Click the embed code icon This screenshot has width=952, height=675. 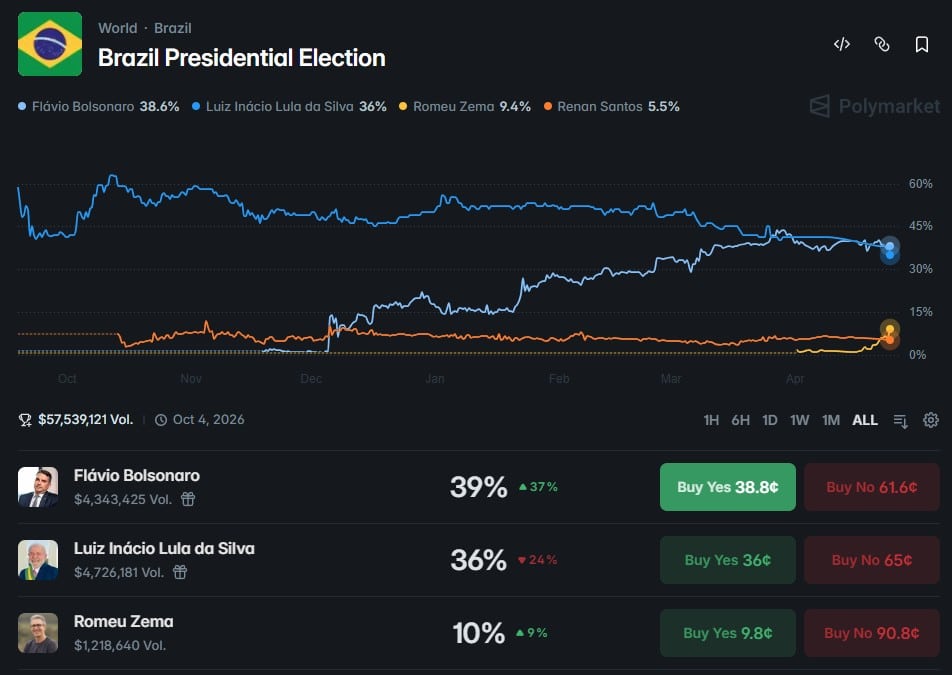(x=842, y=44)
